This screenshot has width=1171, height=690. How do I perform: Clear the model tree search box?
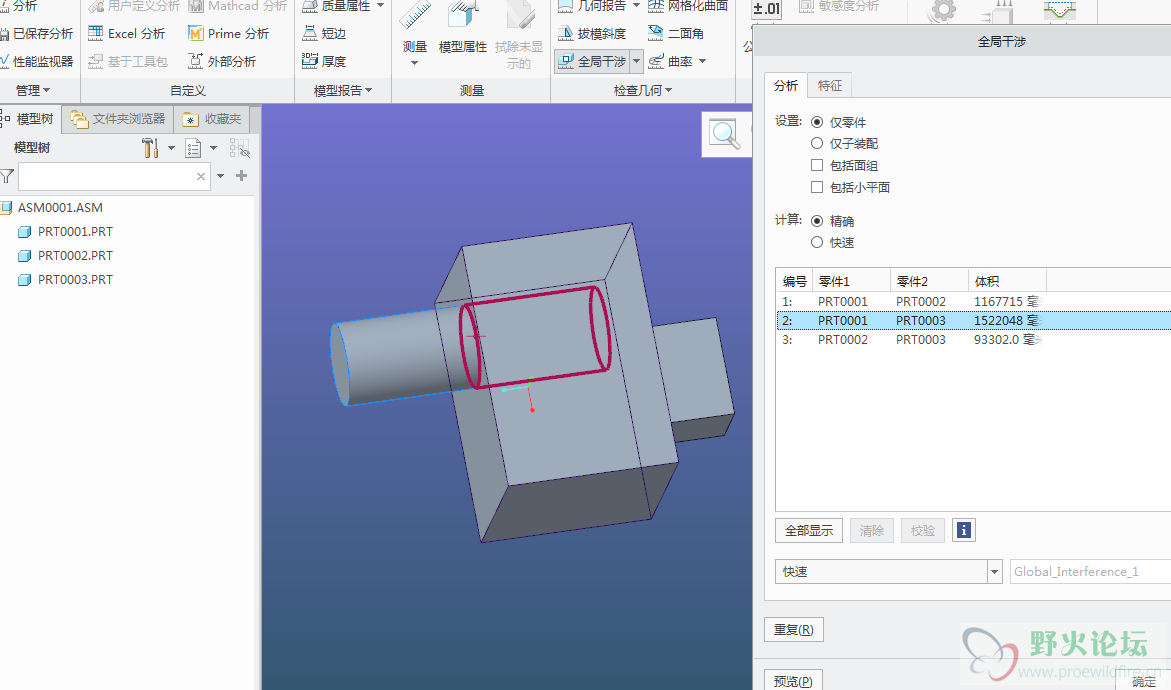pos(200,176)
